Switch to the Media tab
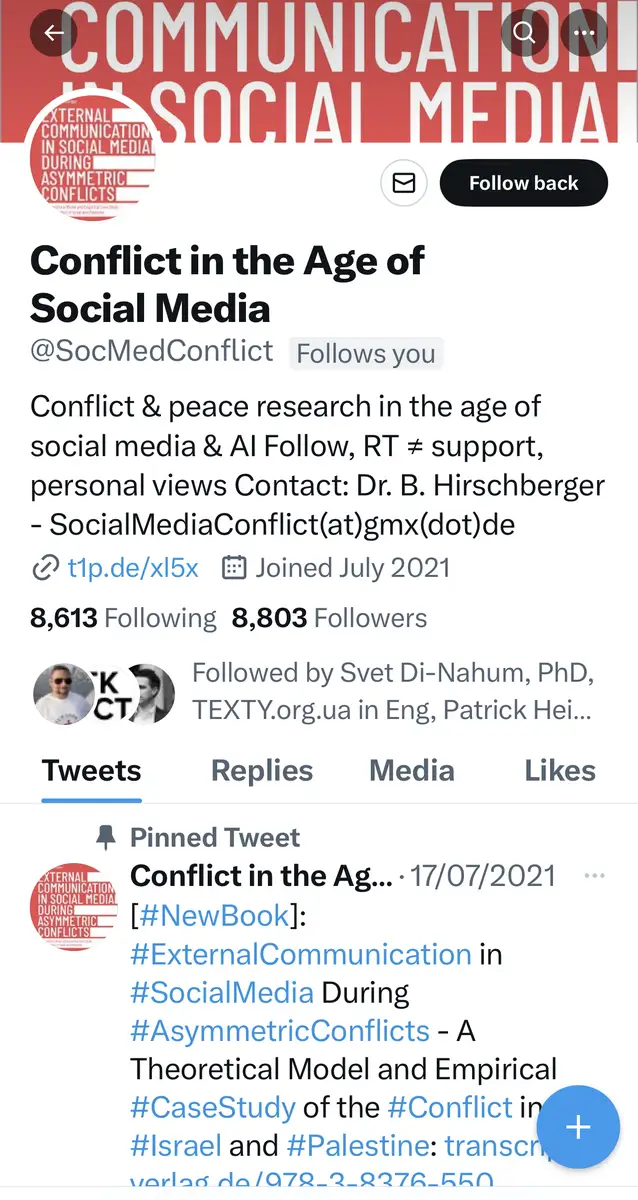The width and height of the screenshot is (638, 1200). [411, 770]
